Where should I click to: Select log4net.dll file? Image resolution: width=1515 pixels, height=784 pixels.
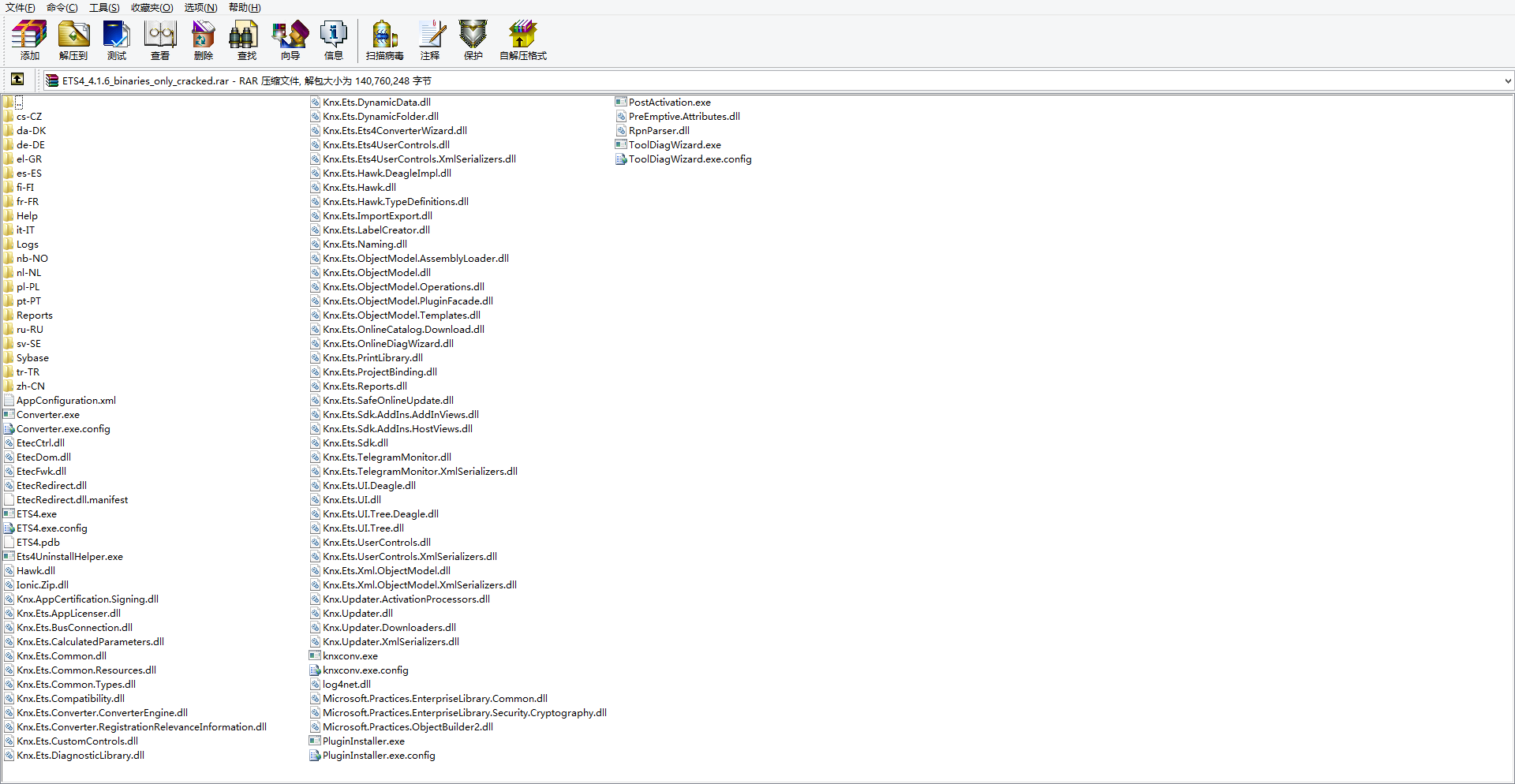pyautogui.click(x=340, y=685)
